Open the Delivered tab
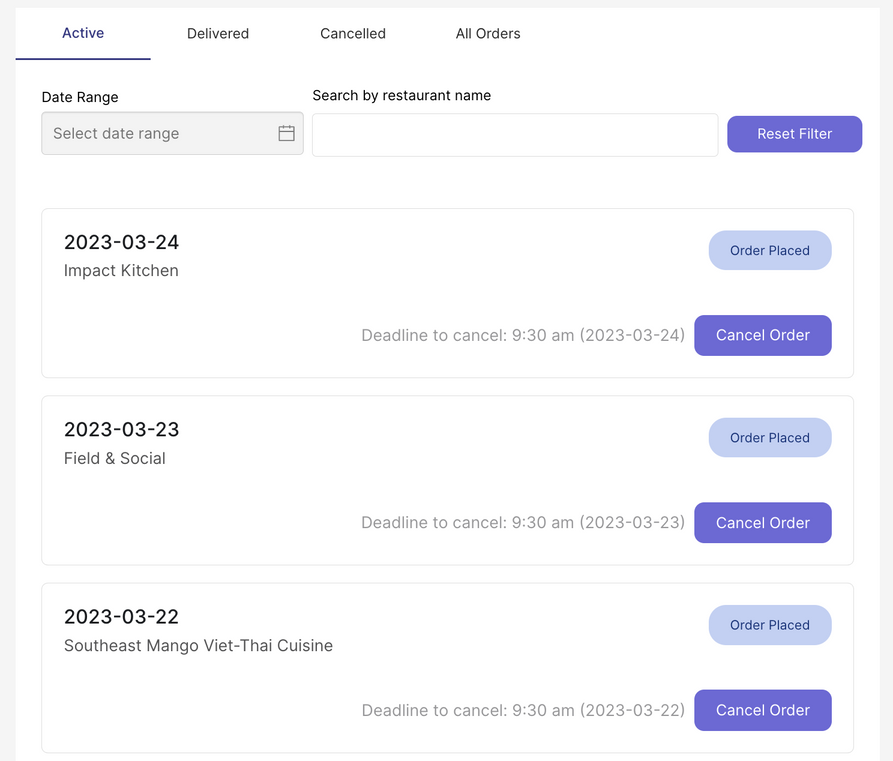 218,34
